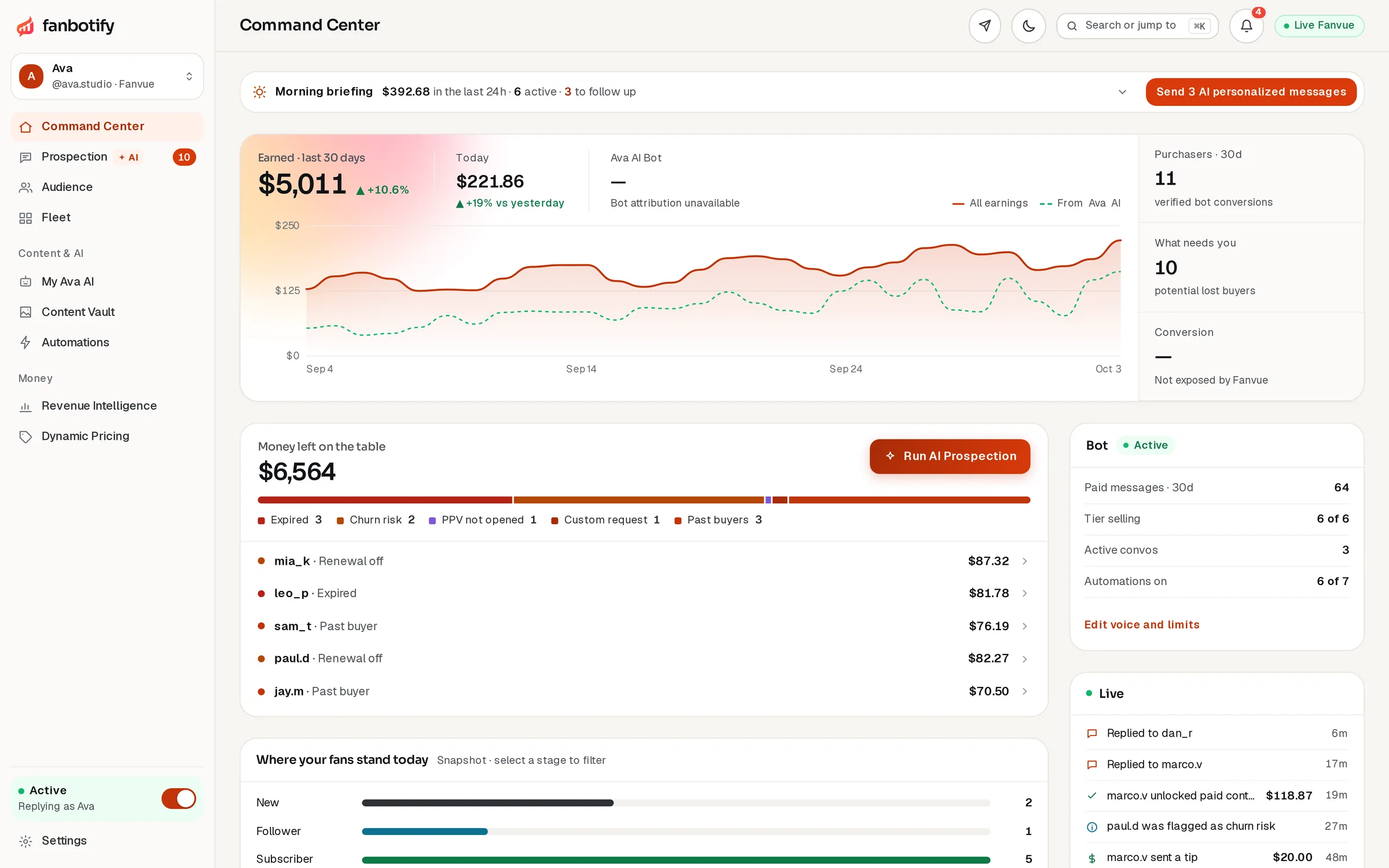Click the fanbotify logo icon
This screenshot has width=1389, height=868.
tap(25, 26)
